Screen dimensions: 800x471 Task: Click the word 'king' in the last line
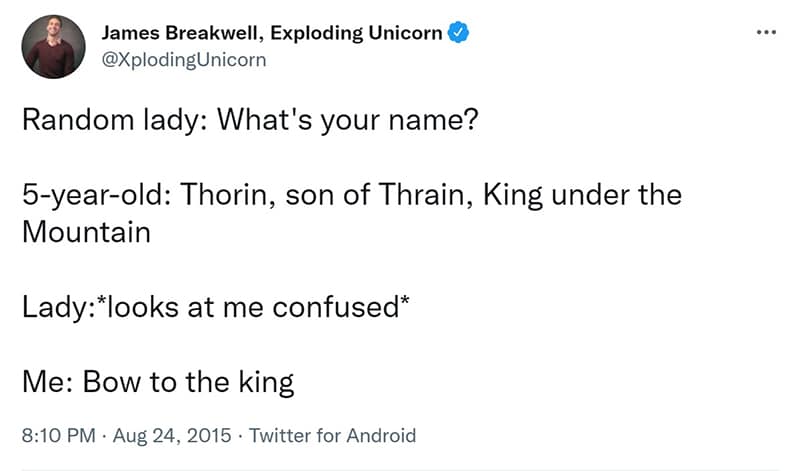266,383
